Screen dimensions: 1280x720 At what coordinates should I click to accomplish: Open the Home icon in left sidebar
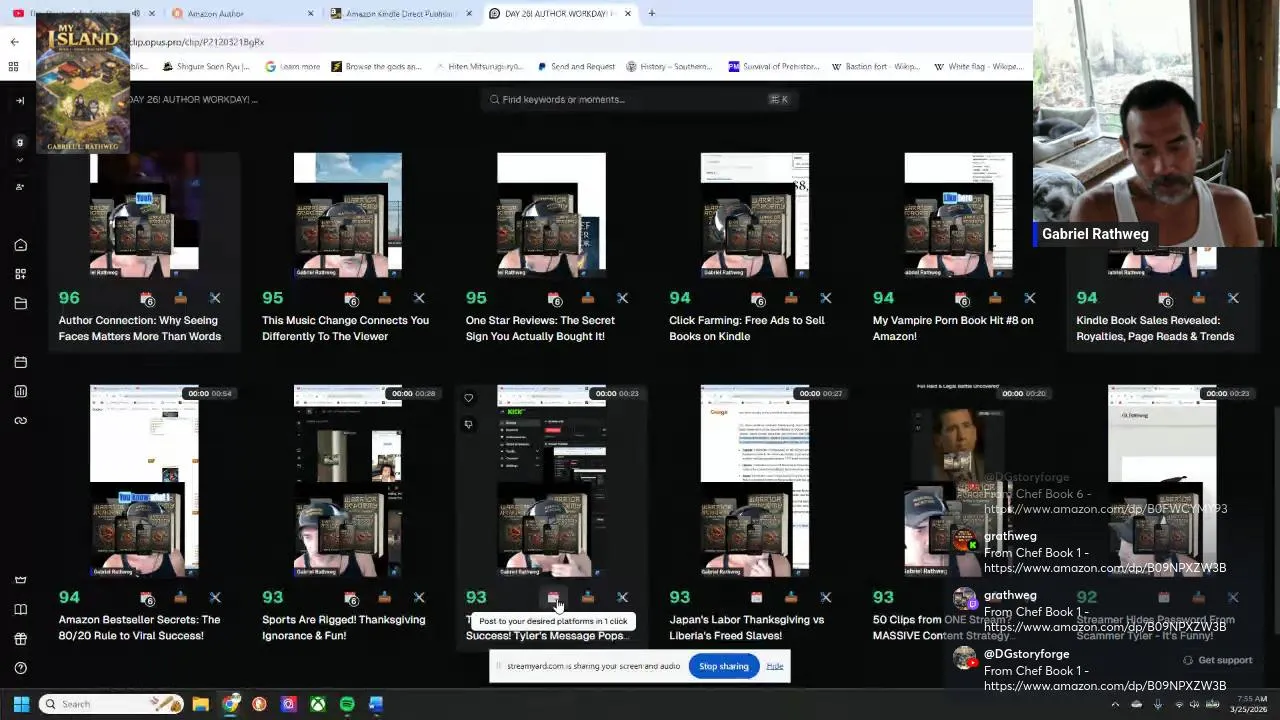(20, 245)
